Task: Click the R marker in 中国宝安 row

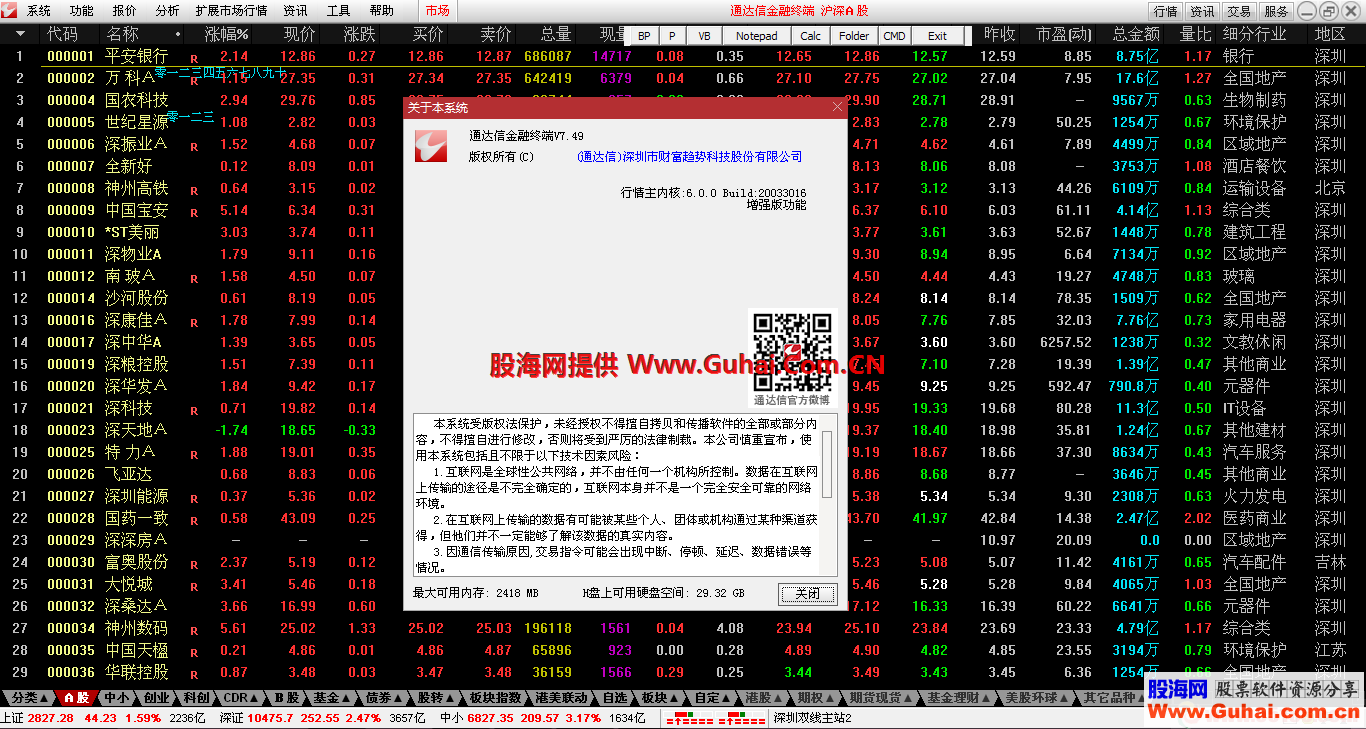Action: [x=194, y=213]
